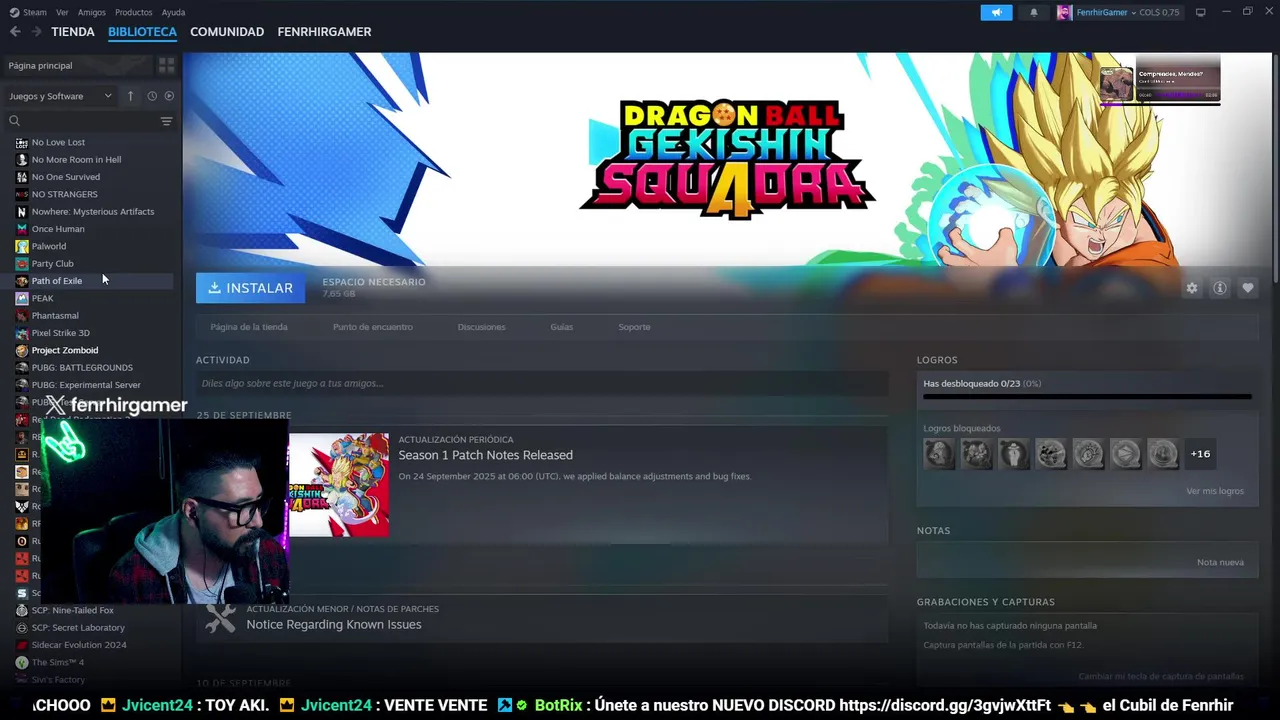The height and width of the screenshot is (720, 1280).
Task: Open the advanced filter sliders icon
Action: click(166, 121)
